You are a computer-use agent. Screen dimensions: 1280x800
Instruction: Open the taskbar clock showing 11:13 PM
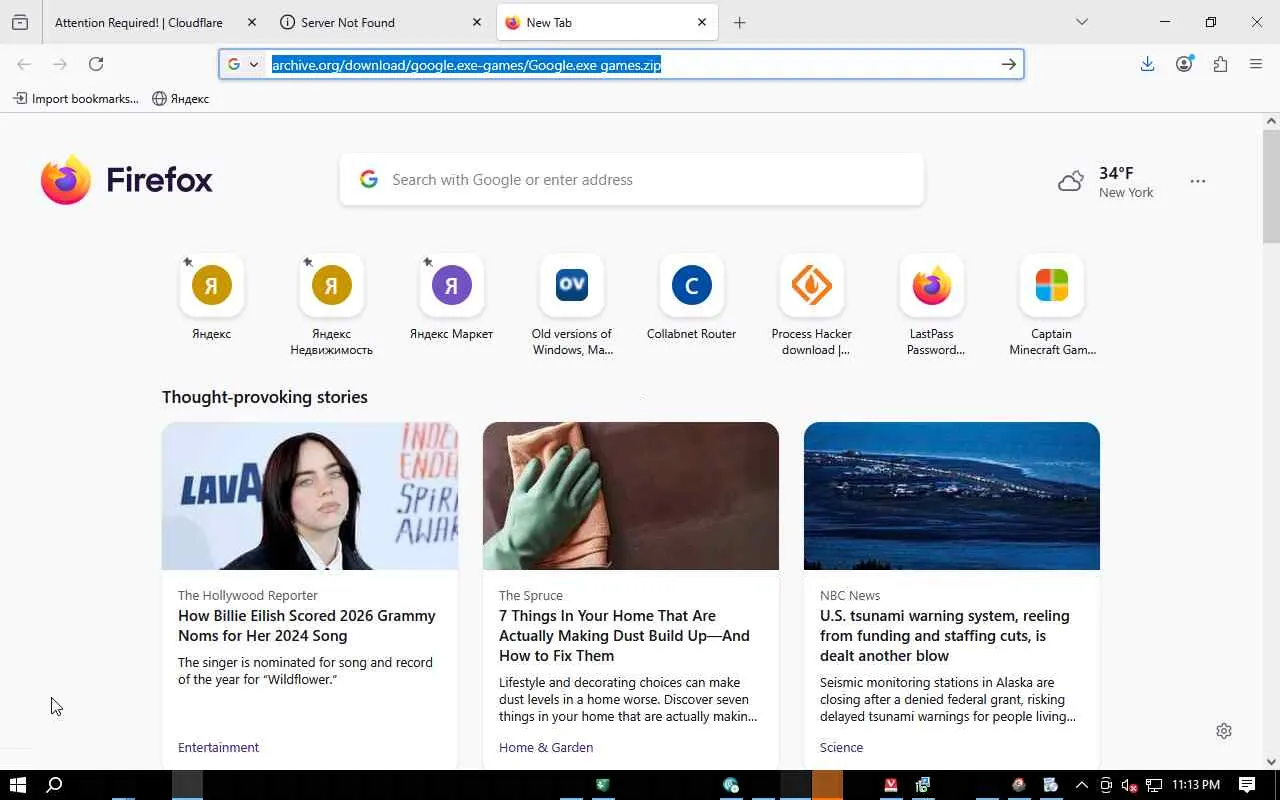[x=1196, y=785]
